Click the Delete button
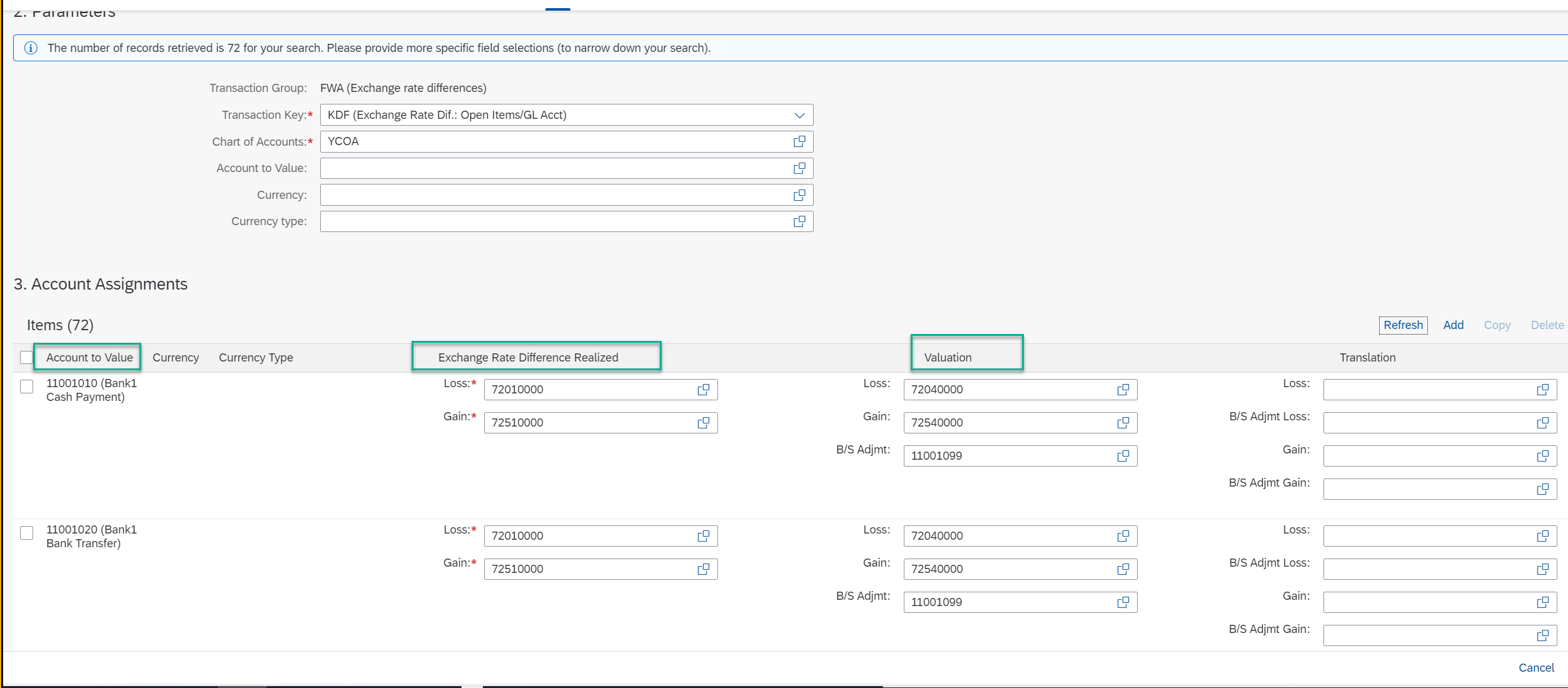This screenshot has width=1568, height=688. [x=1547, y=325]
